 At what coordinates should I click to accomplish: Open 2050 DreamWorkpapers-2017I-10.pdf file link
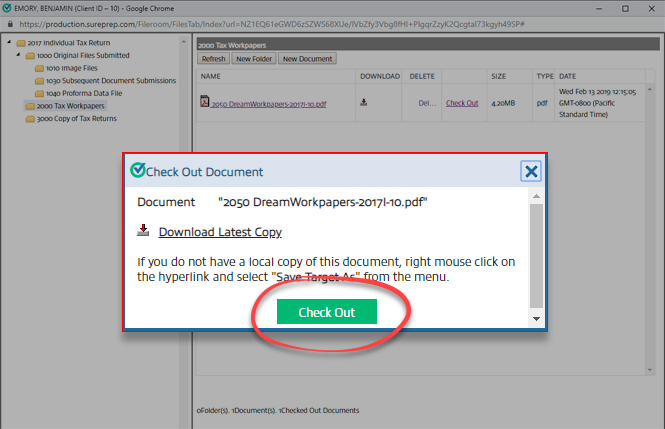point(269,104)
